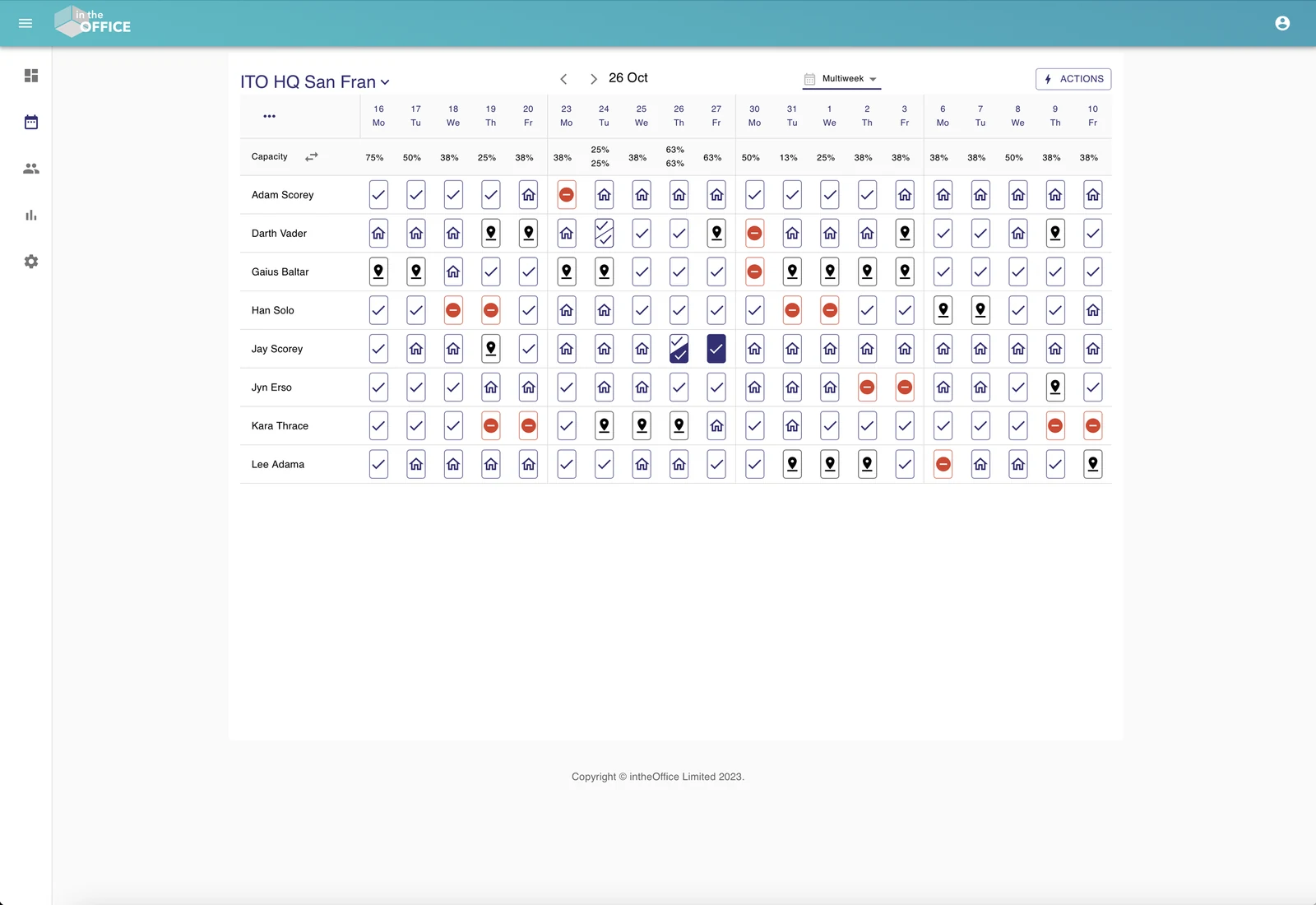1316x905 pixels.
Task: Toggle Lee Adama's check on Mo 16
Action: pos(378,464)
